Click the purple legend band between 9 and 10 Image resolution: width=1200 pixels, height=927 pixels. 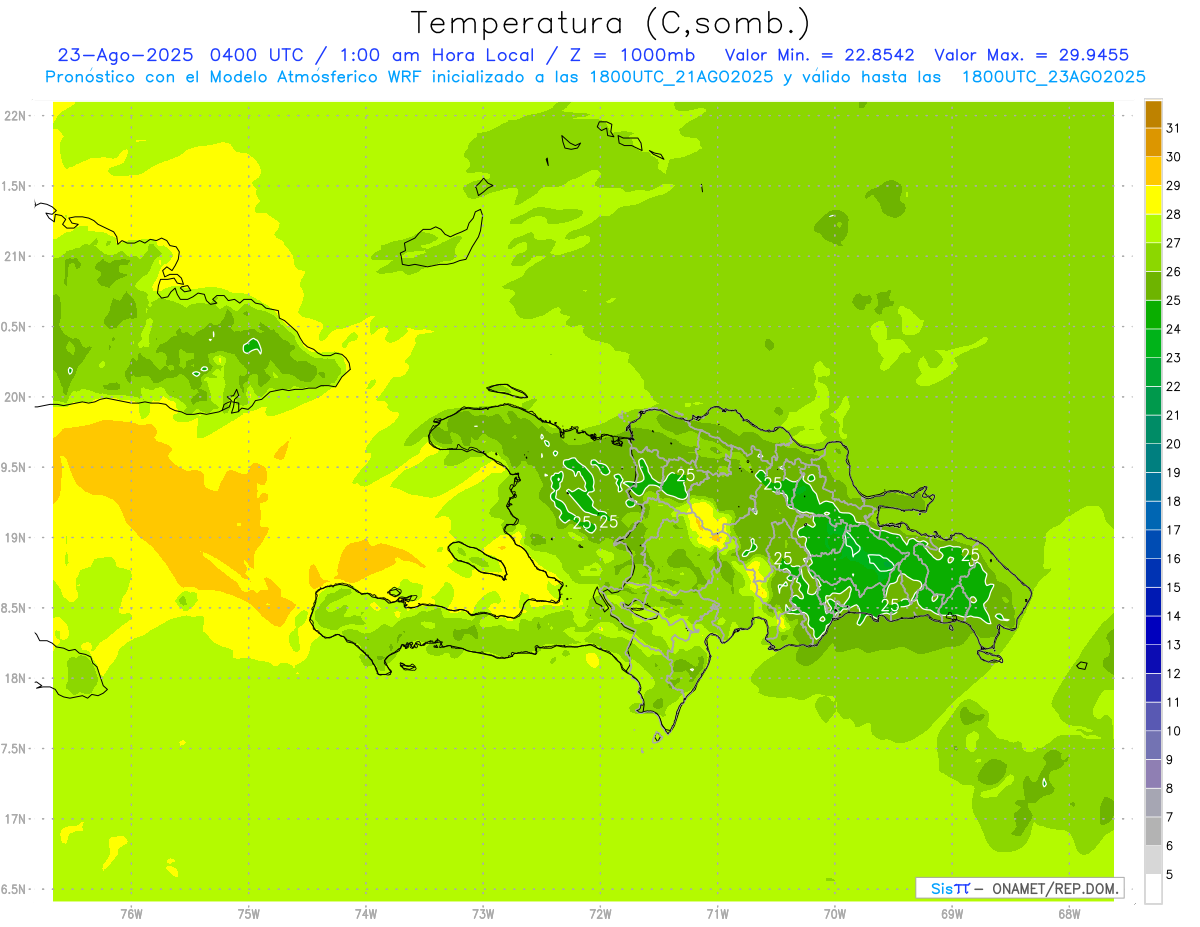pyautogui.click(x=1153, y=745)
